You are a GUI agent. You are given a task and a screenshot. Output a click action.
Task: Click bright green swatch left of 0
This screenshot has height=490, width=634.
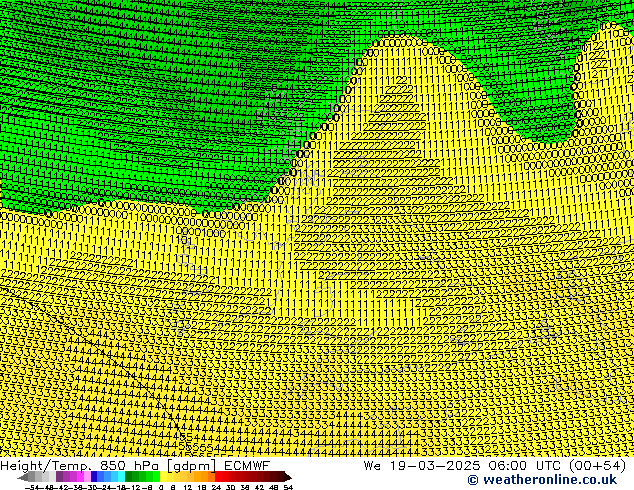click(156, 477)
